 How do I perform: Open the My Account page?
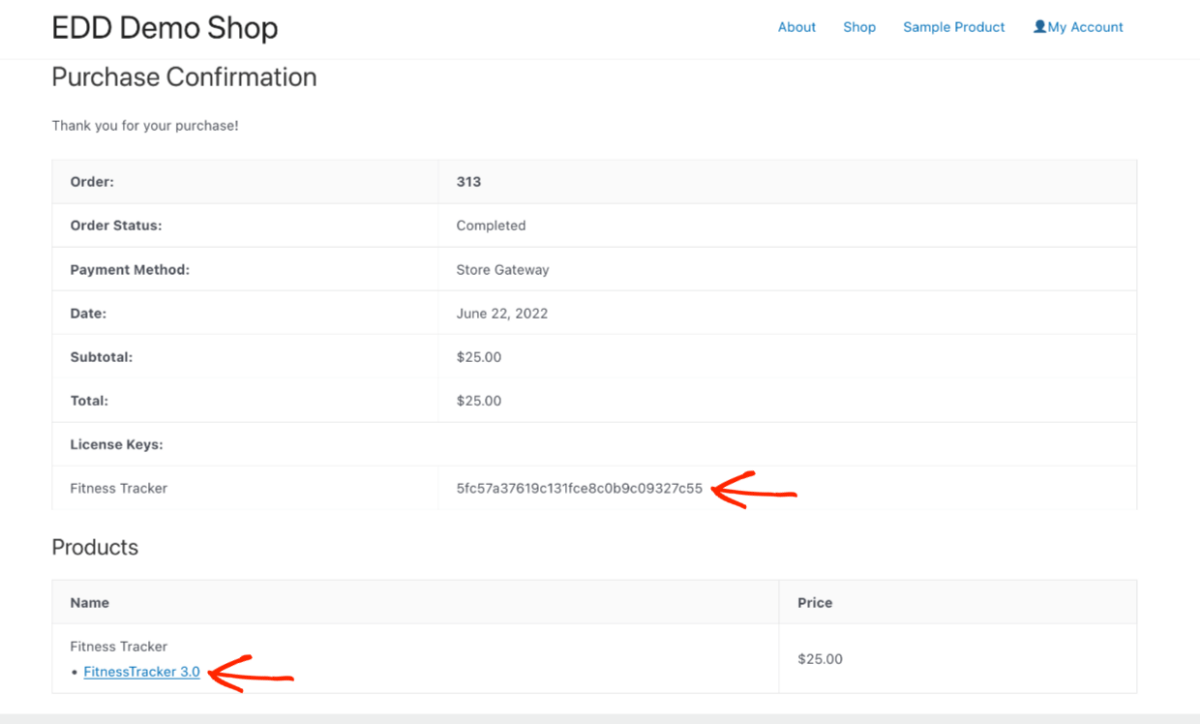point(1085,27)
